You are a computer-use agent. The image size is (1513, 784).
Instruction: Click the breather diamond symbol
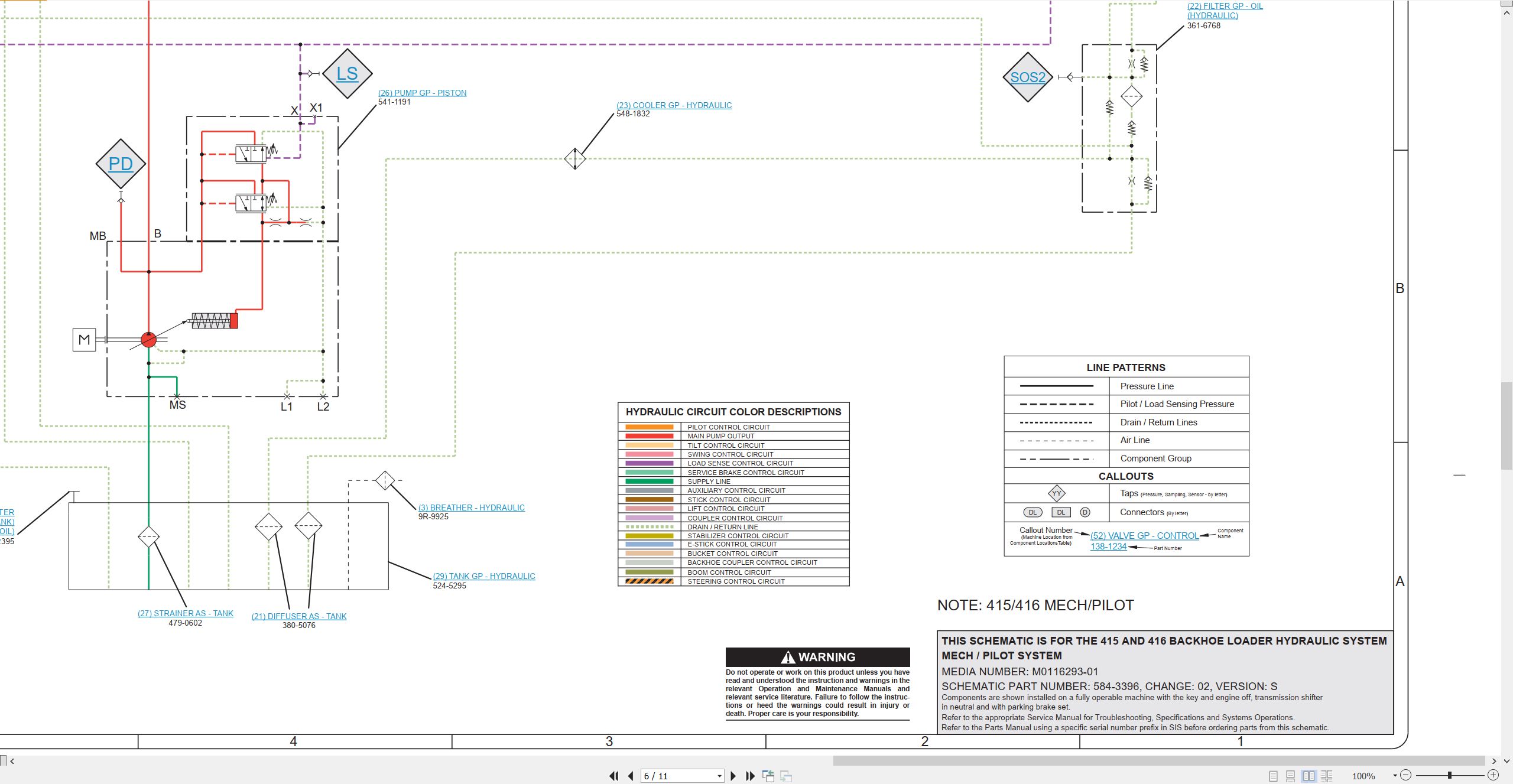pos(385,480)
